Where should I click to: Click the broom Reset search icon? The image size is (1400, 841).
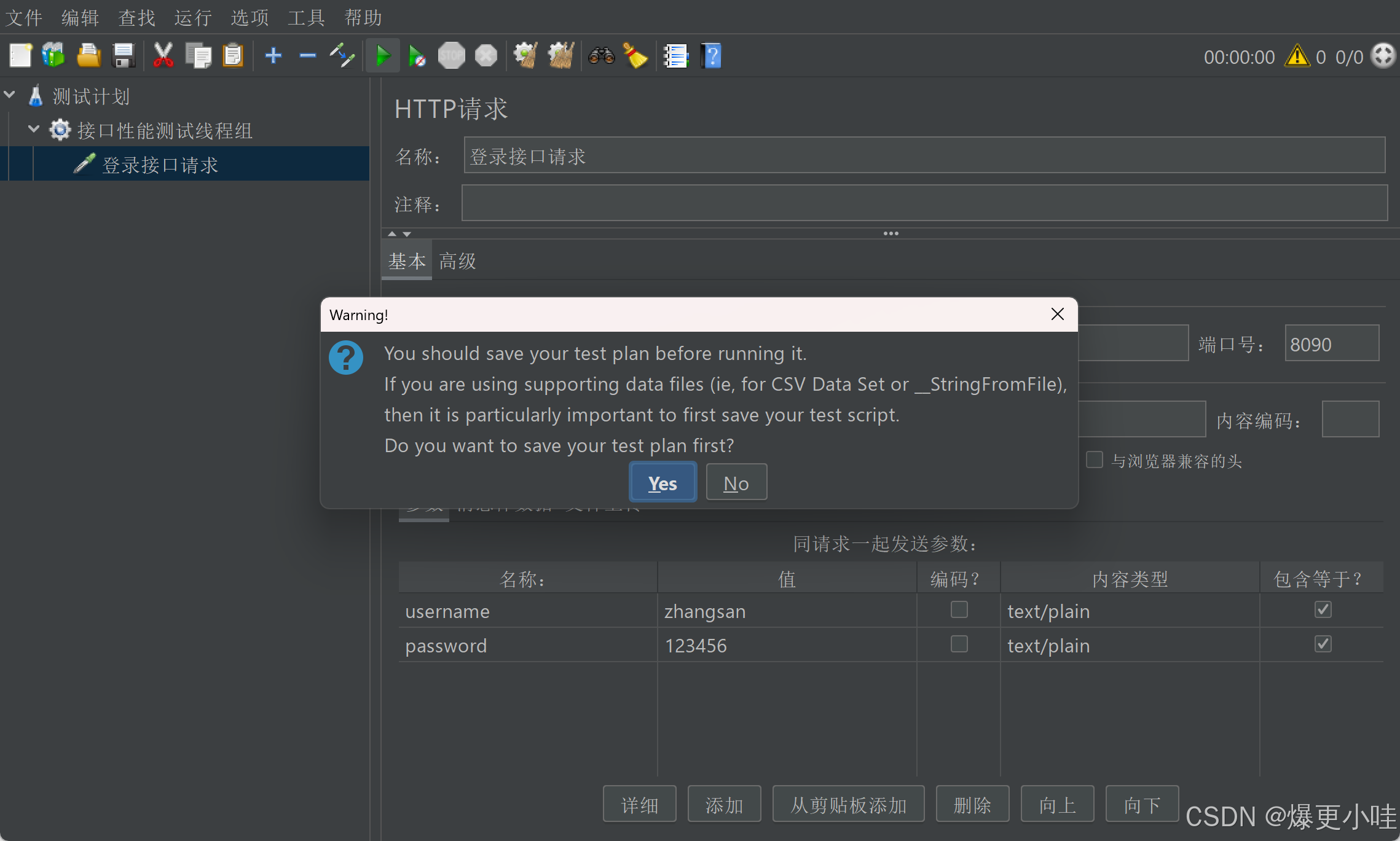(635, 56)
